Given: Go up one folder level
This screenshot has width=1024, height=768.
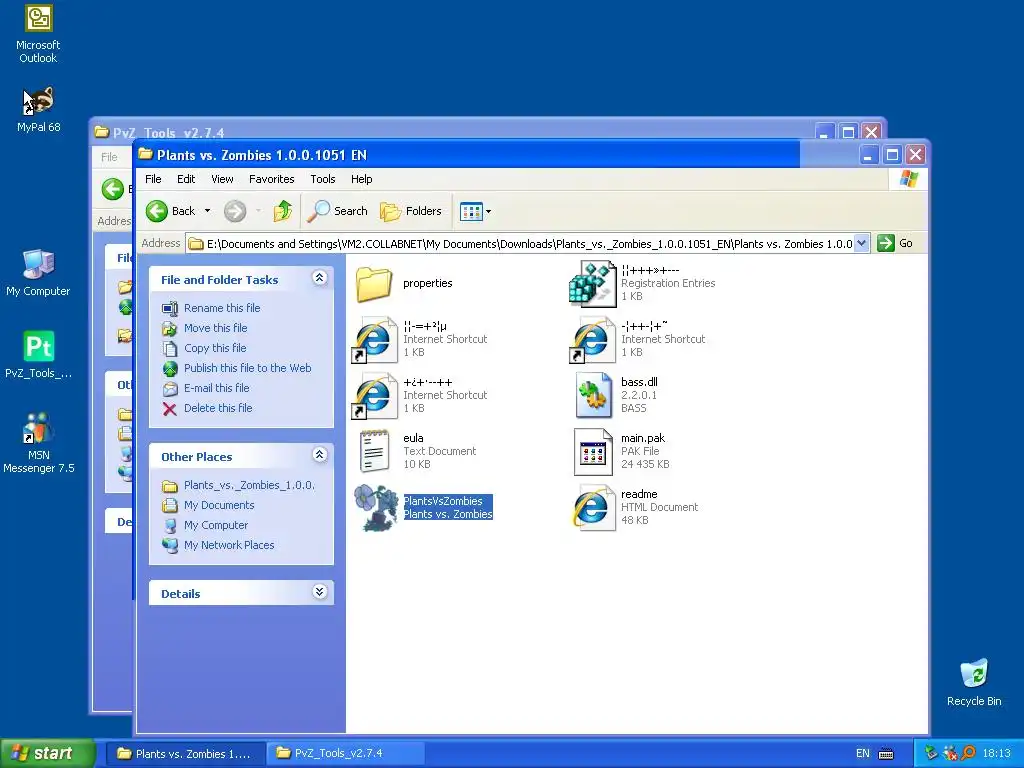Looking at the screenshot, I should pos(283,211).
